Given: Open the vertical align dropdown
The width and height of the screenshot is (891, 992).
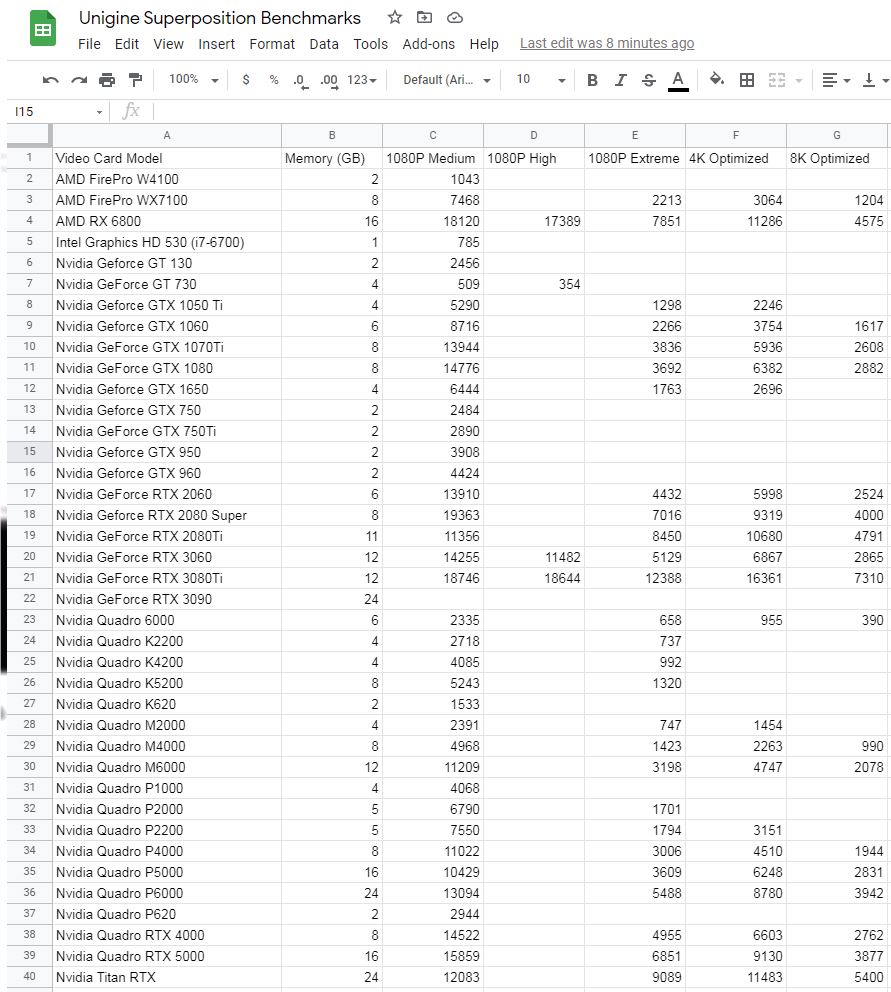Looking at the screenshot, I should [876, 80].
